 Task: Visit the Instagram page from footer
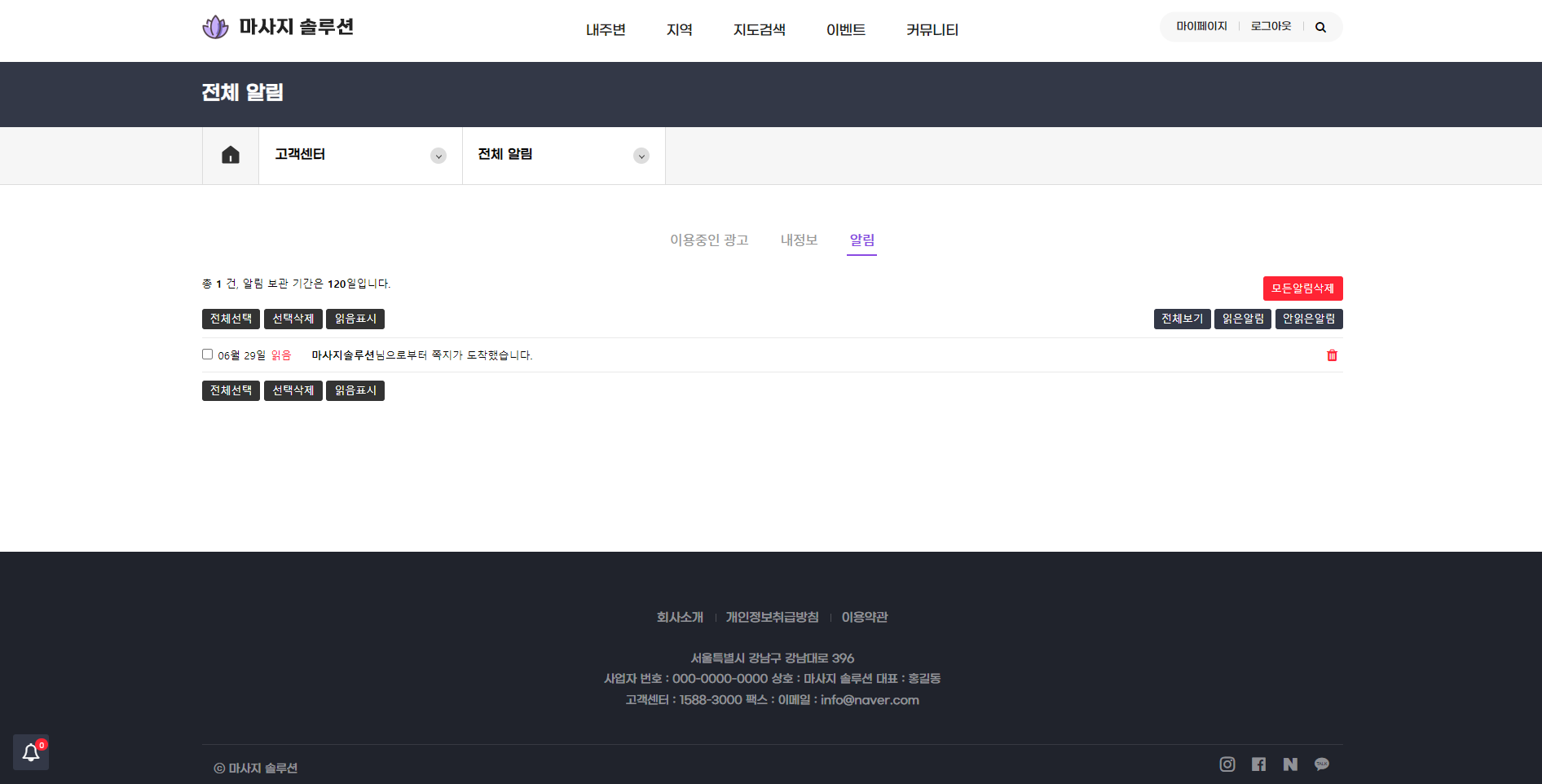(x=1227, y=764)
